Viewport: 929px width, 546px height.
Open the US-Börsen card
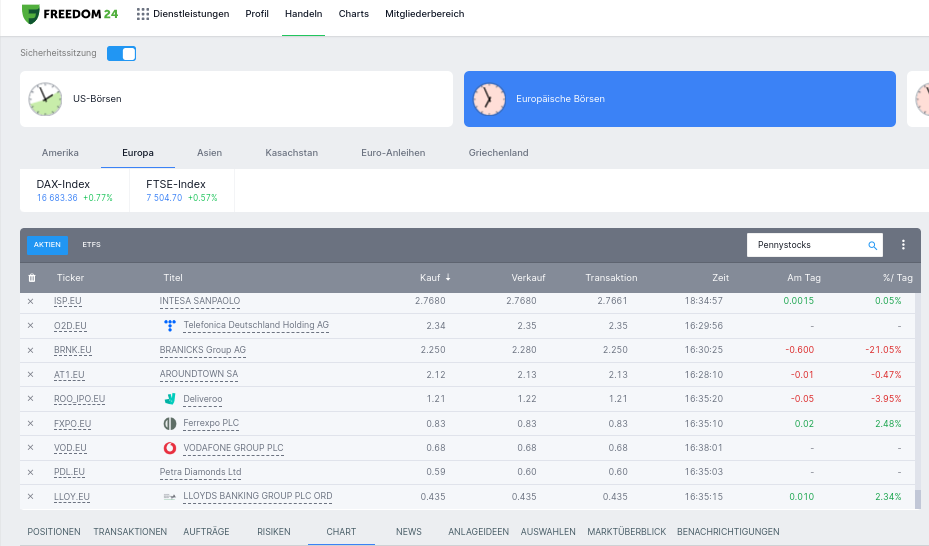tap(236, 99)
